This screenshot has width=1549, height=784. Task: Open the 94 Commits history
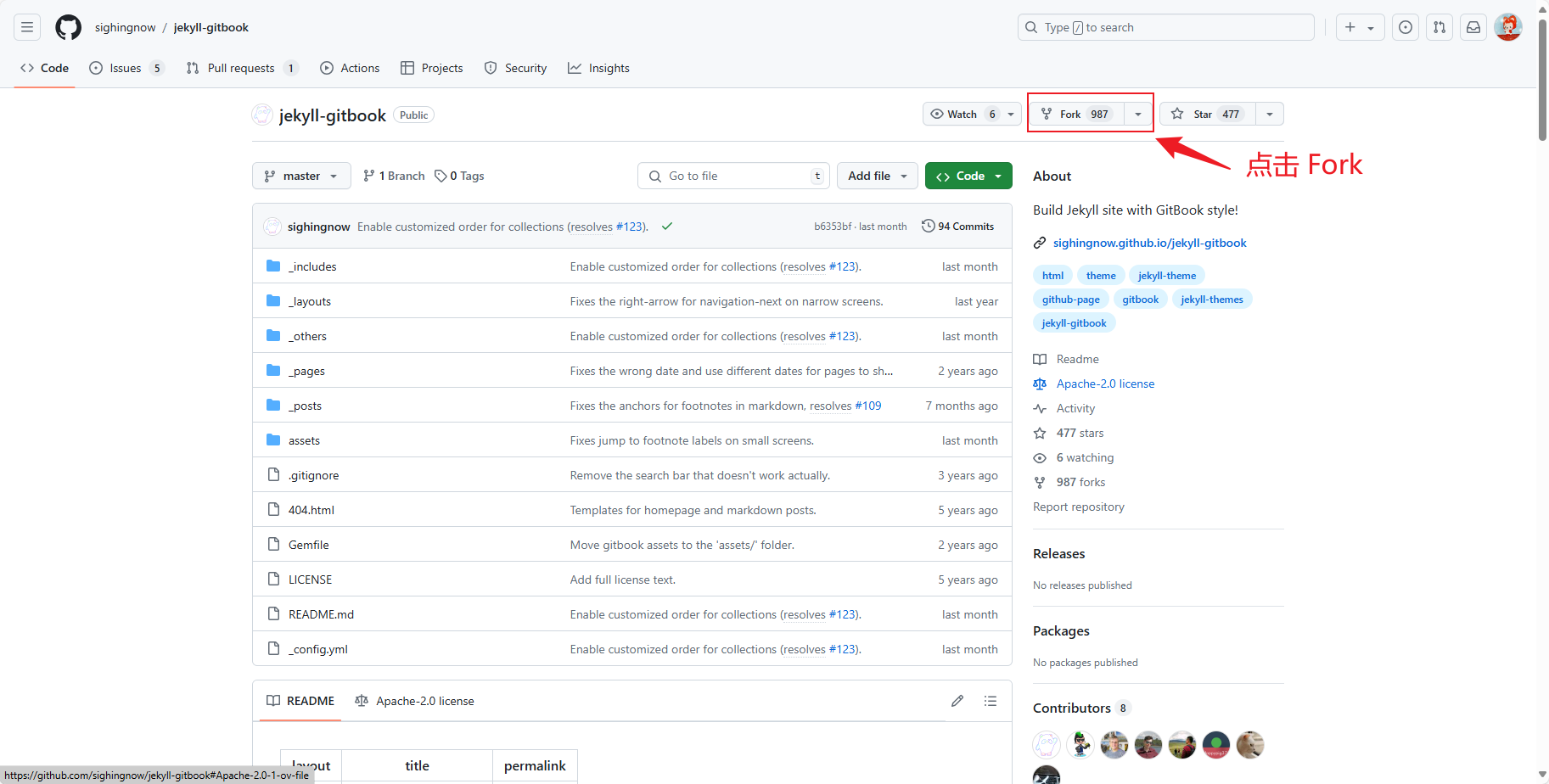pyautogui.click(x=957, y=227)
